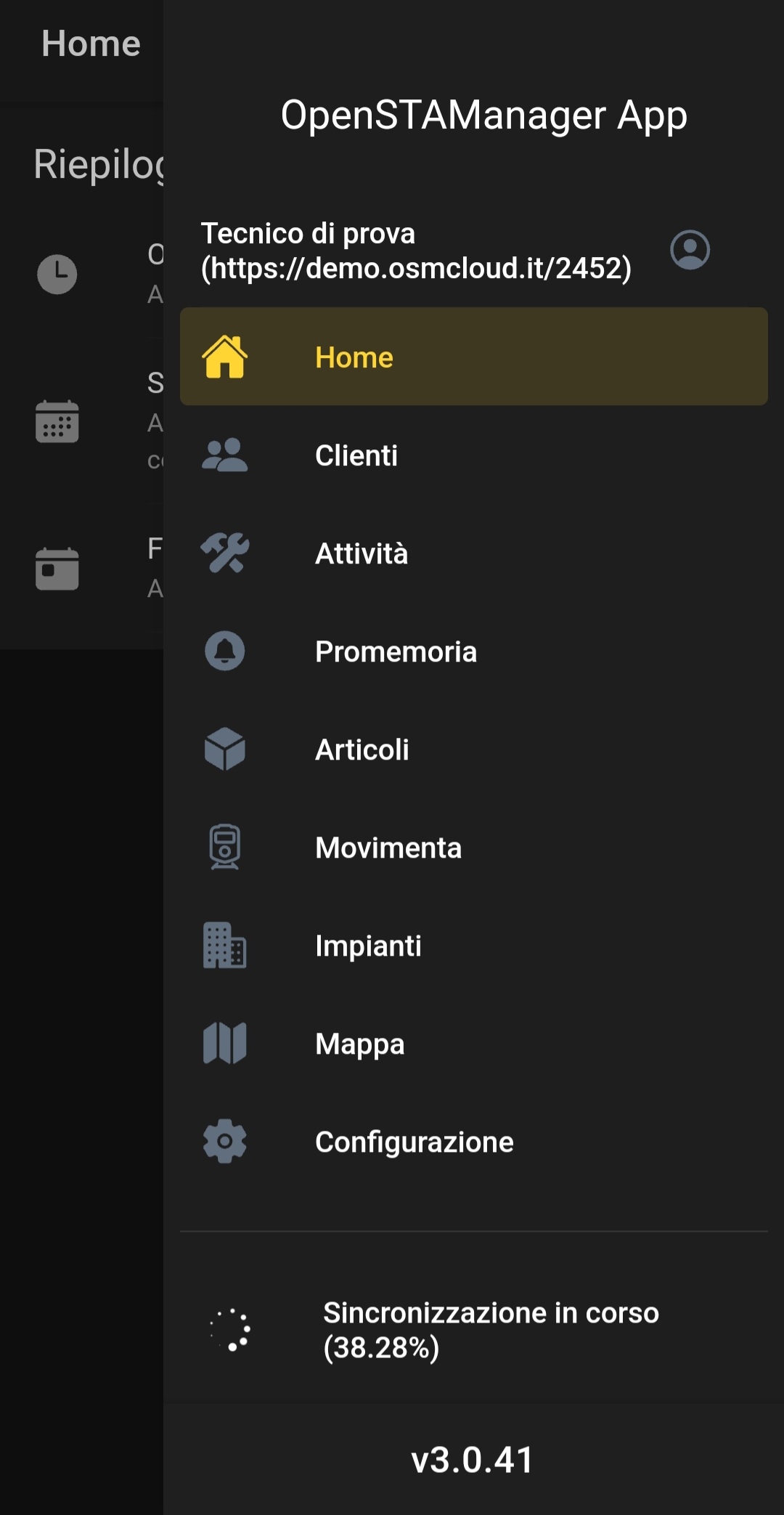Click the Attività tools icon
Screen dimensions: 784x1515
pyautogui.click(x=224, y=553)
